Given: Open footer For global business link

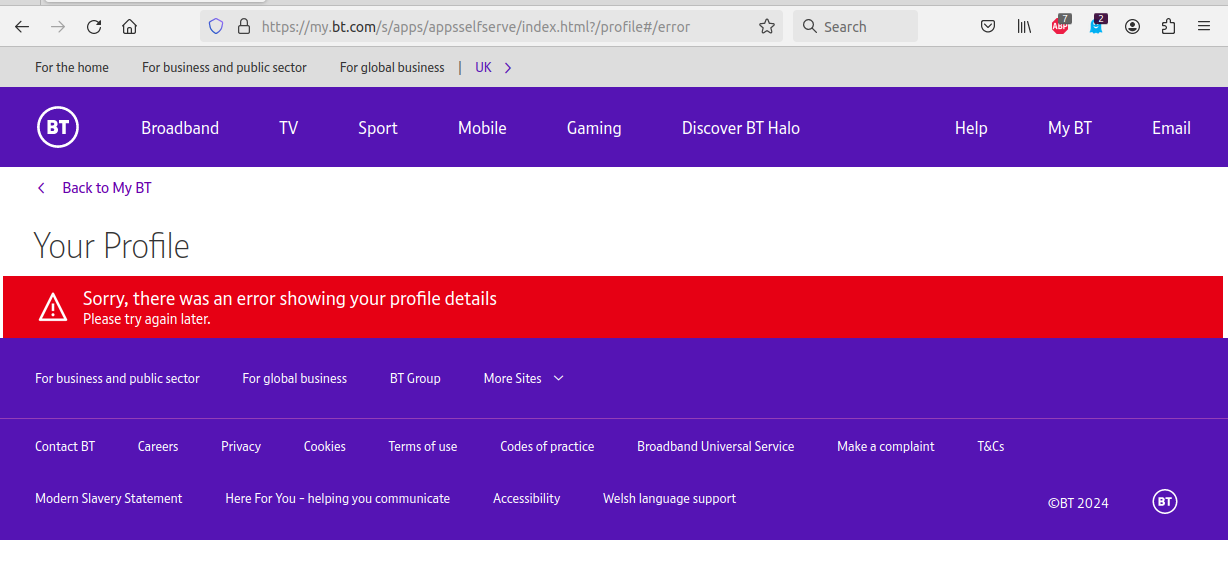Looking at the screenshot, I should (x=295, y=378).
